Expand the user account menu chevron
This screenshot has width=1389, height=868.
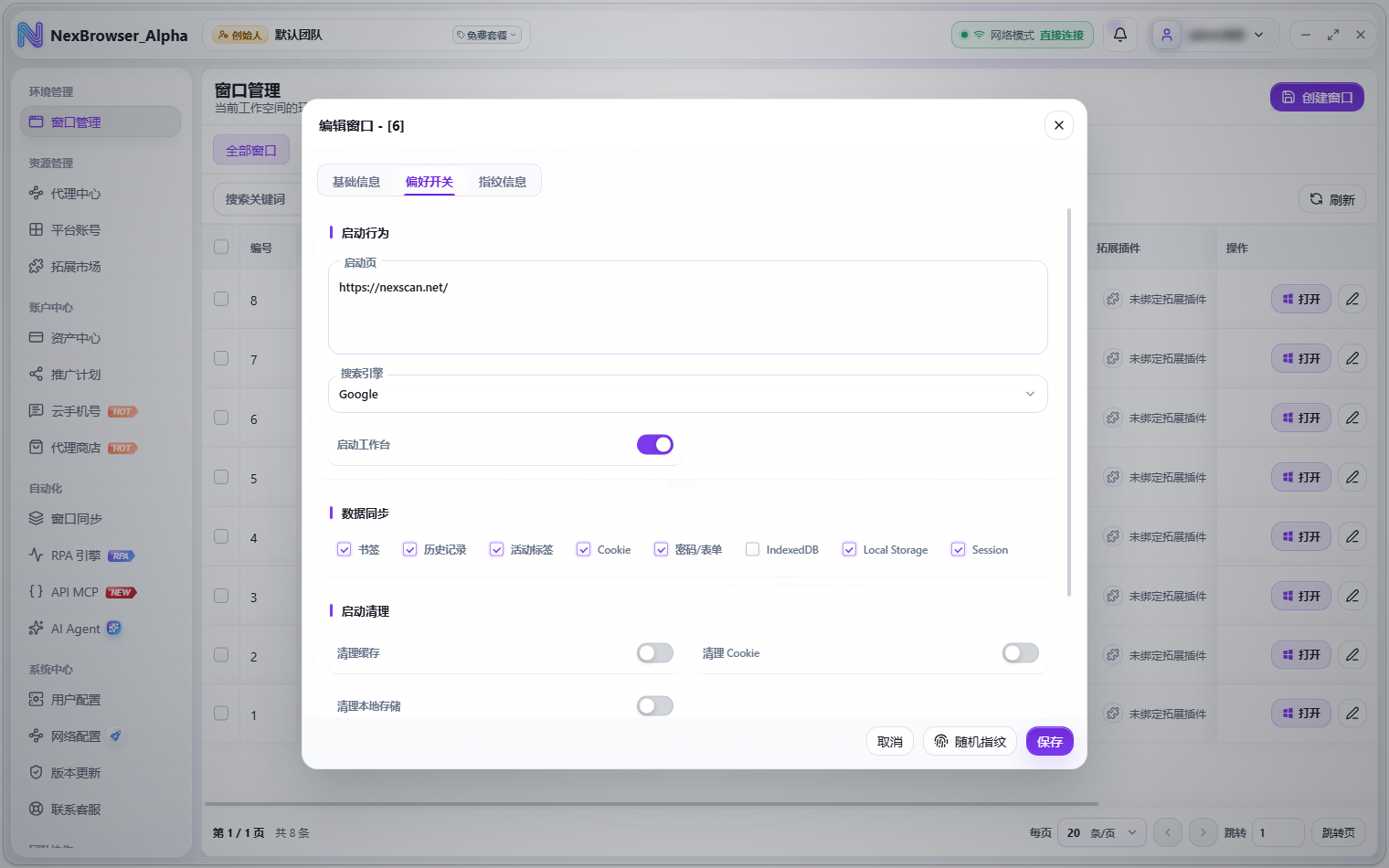click(1258, 35)
